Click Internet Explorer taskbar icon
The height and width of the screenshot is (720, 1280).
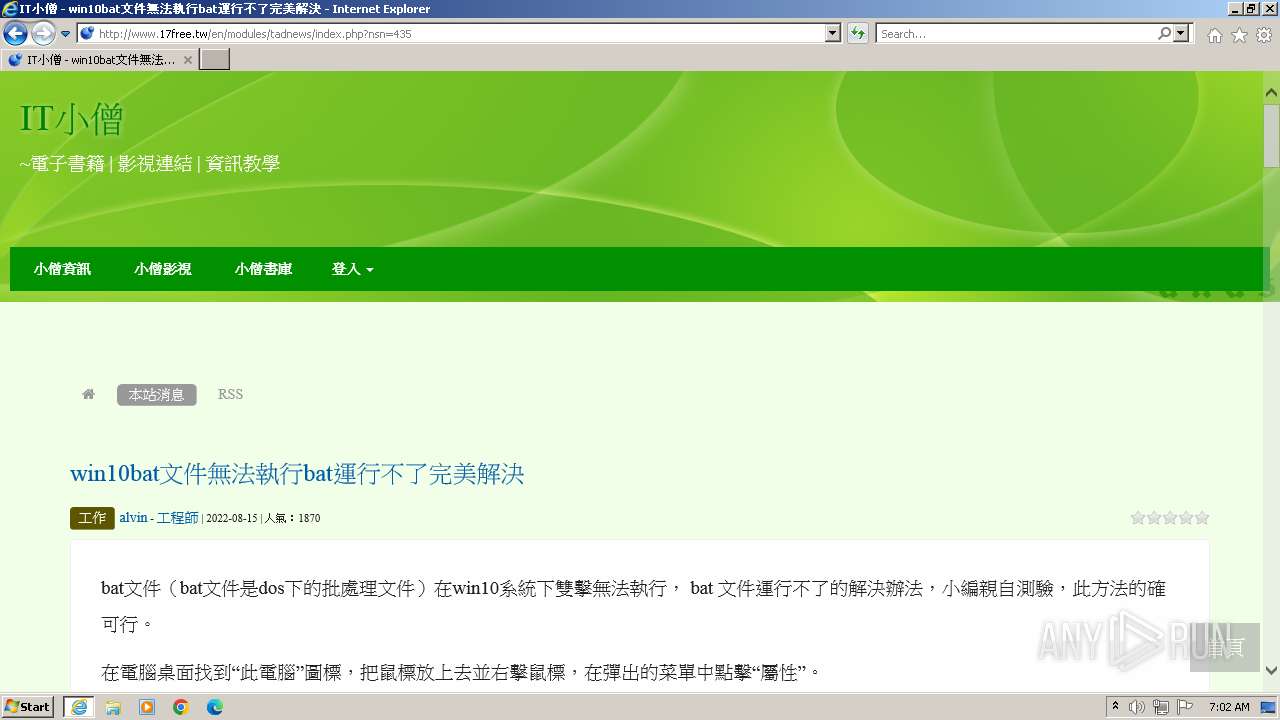pos(79,707)
